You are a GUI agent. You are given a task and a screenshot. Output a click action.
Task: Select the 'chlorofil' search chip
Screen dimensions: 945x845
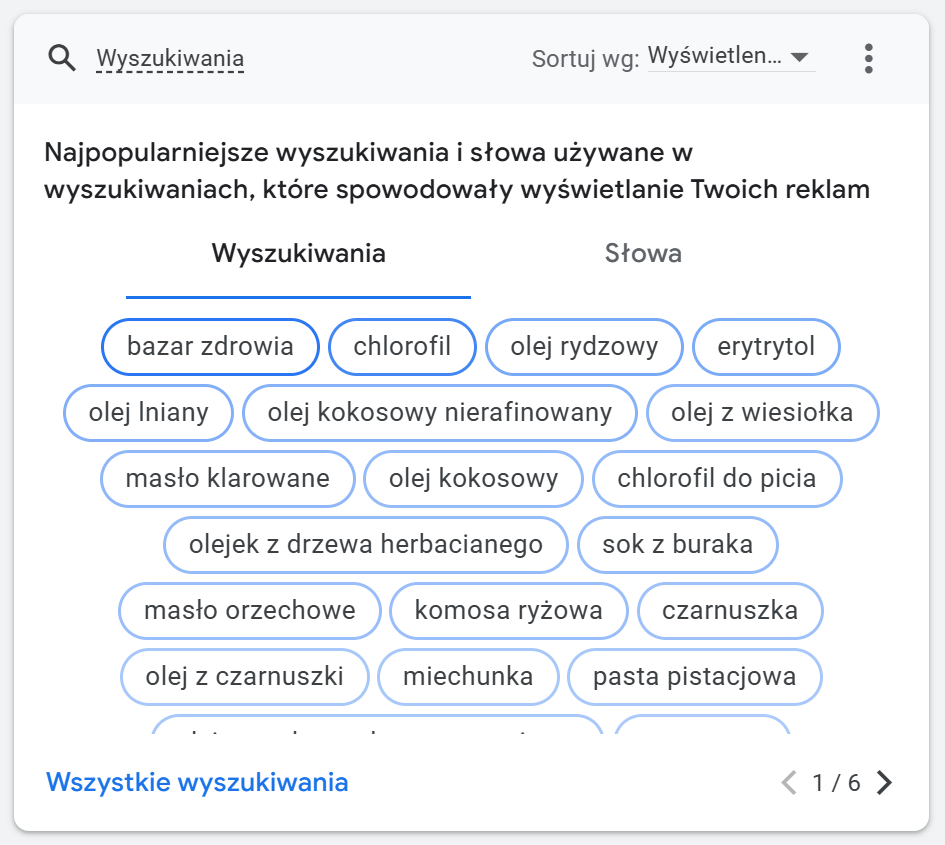(x=402, y=347)
